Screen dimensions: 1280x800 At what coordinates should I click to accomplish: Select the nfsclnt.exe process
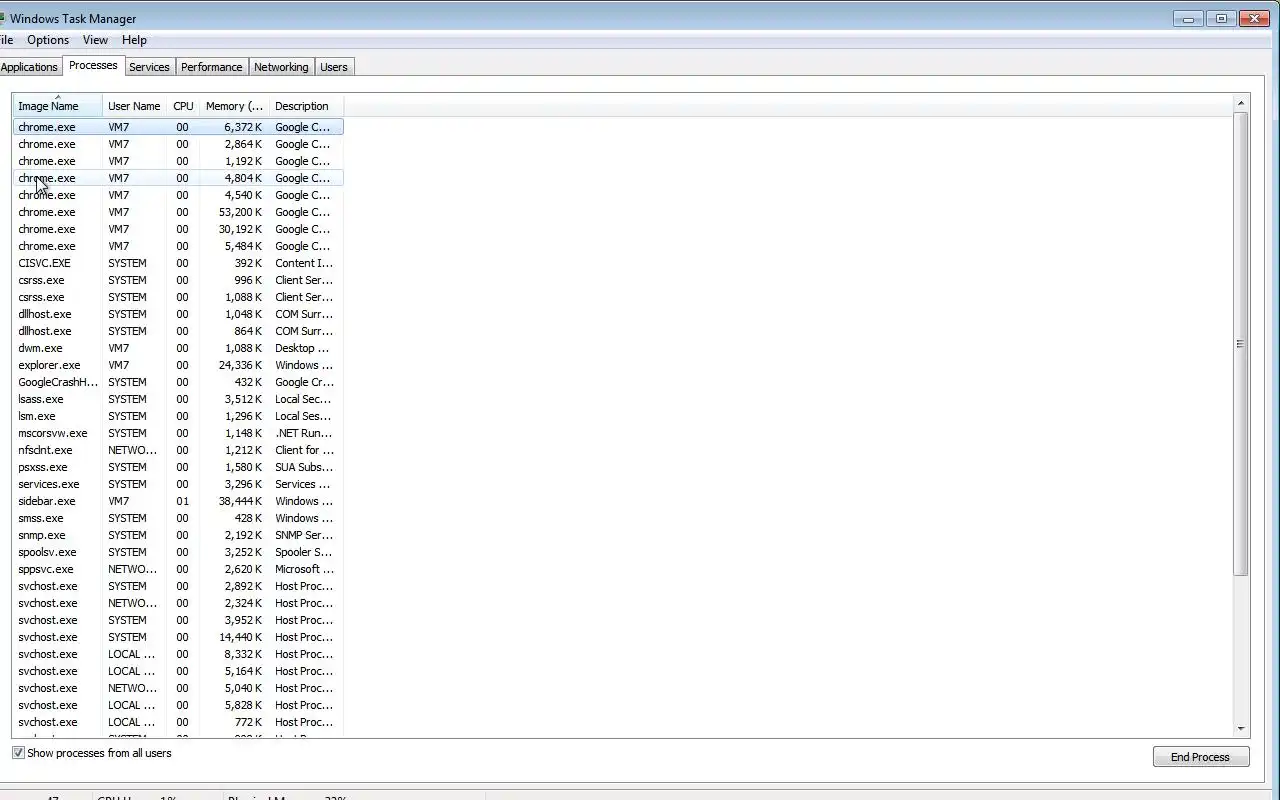[x=178, y=450]
